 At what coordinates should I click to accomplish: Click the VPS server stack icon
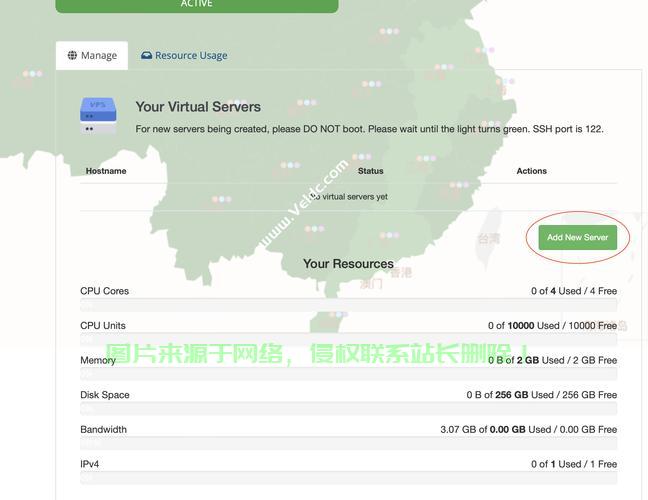point(98,116)
